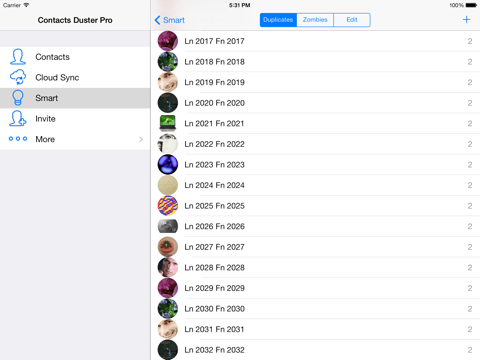This screenshot has height=360, width=480.
Task: Select row text Ln 2022 Fn 2022
Action: coord(214,144)
